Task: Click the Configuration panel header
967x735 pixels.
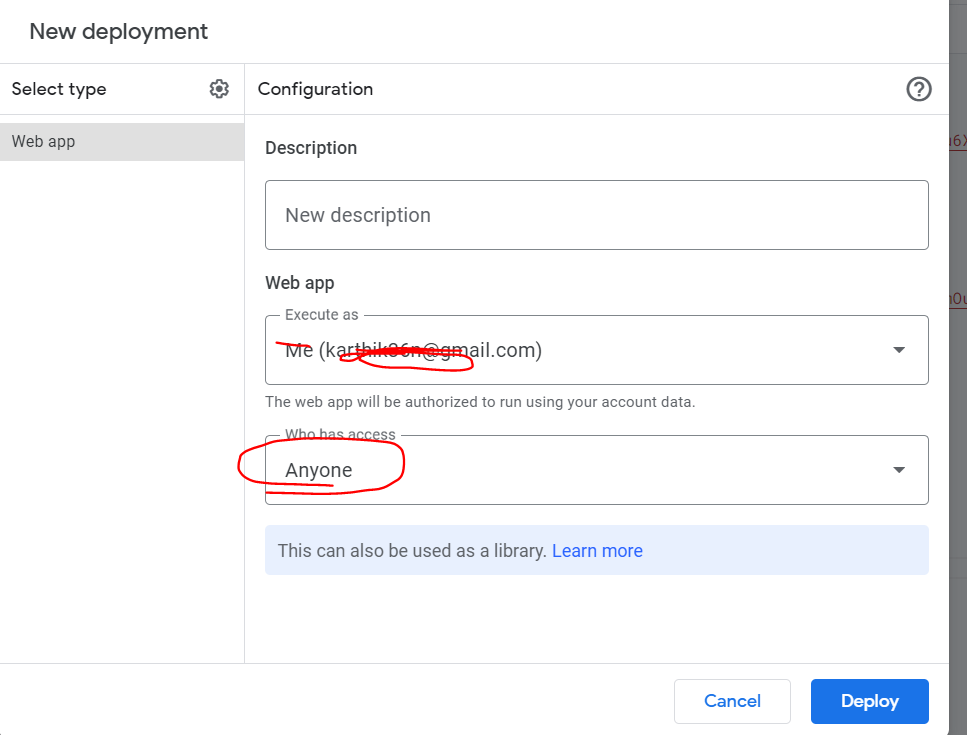Action: (x=315, y=89)
